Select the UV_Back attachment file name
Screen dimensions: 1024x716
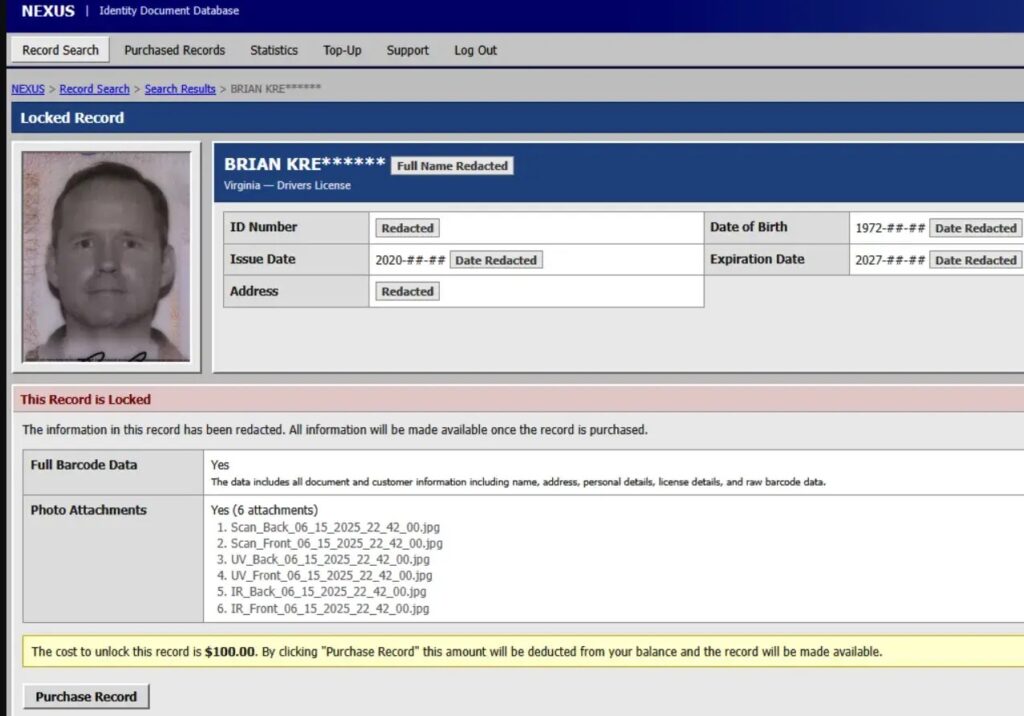[x=330, y=559]
